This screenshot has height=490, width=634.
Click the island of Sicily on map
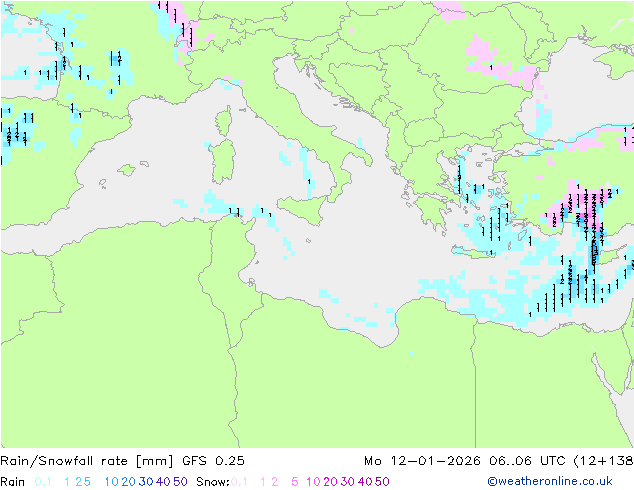point(302,209)
